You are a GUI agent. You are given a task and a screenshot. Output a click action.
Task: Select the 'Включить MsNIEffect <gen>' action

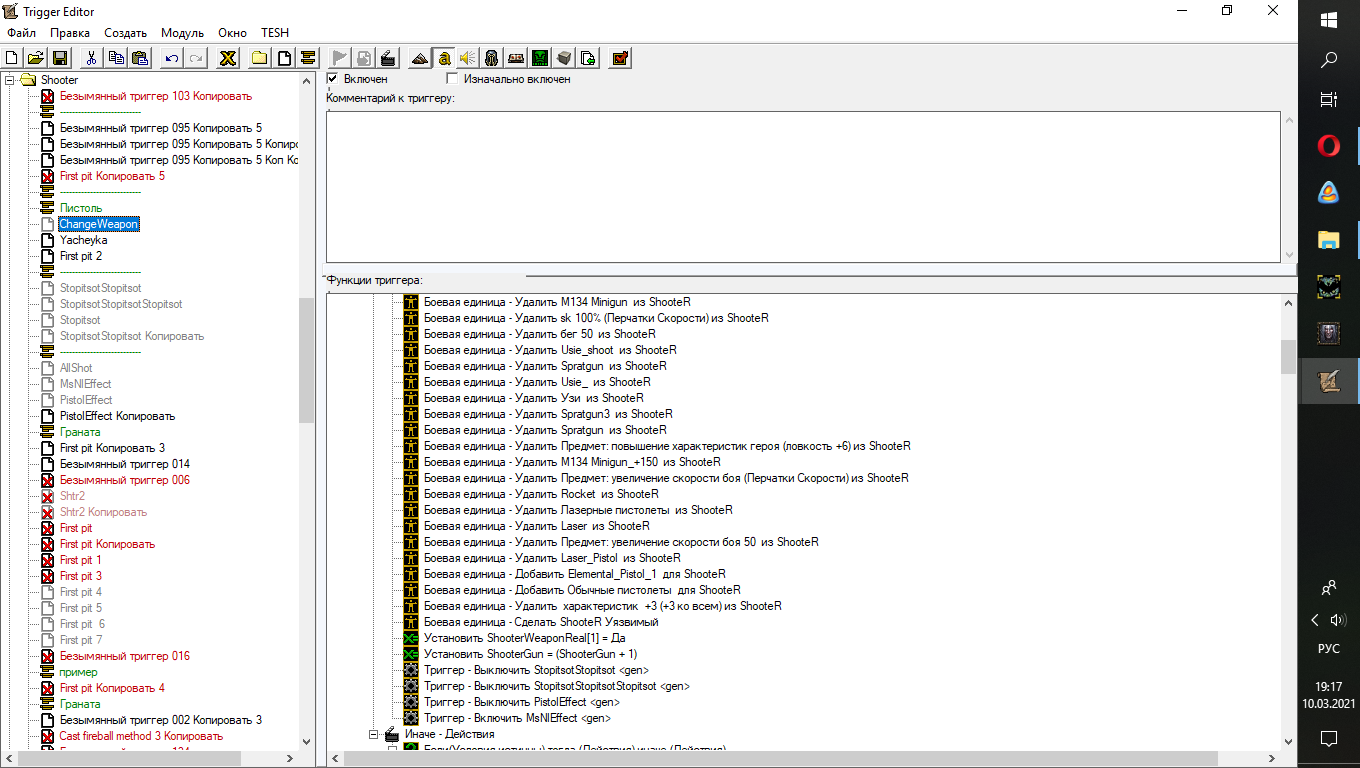pyautogui.click(x=517, y=718)
